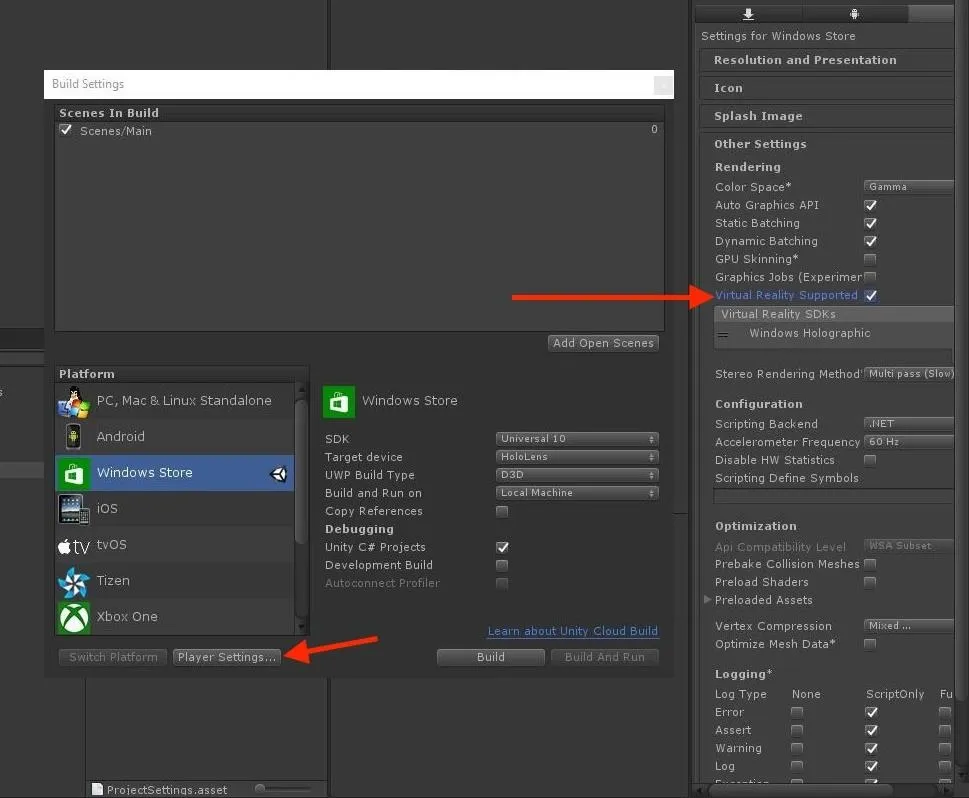Toggle ScriptOnly checkbox for Log row
Image resolution: width=969 pixels, height=798 pixels.
(x=871, y=766)
